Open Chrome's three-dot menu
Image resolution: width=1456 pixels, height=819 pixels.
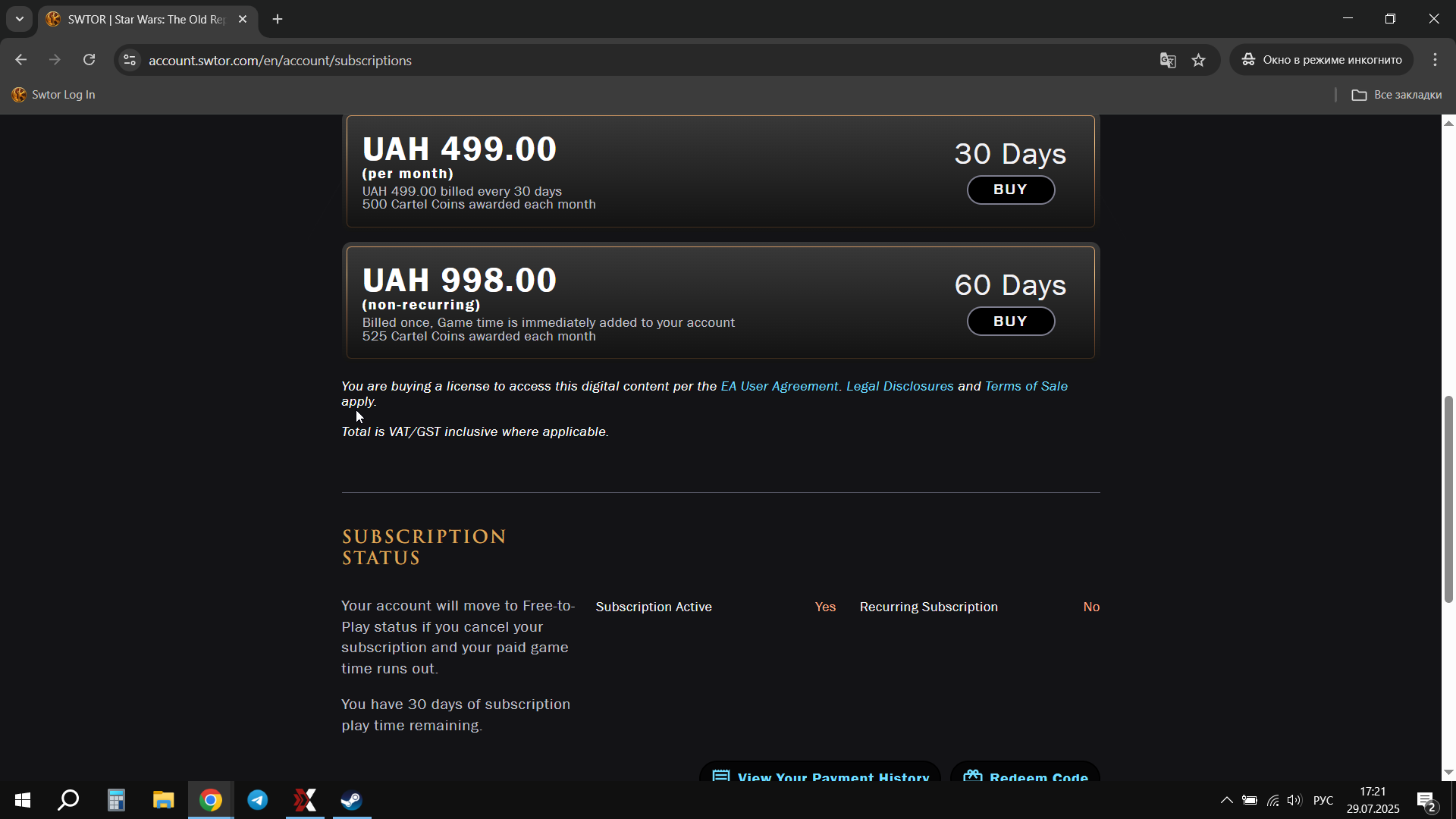1435,60
